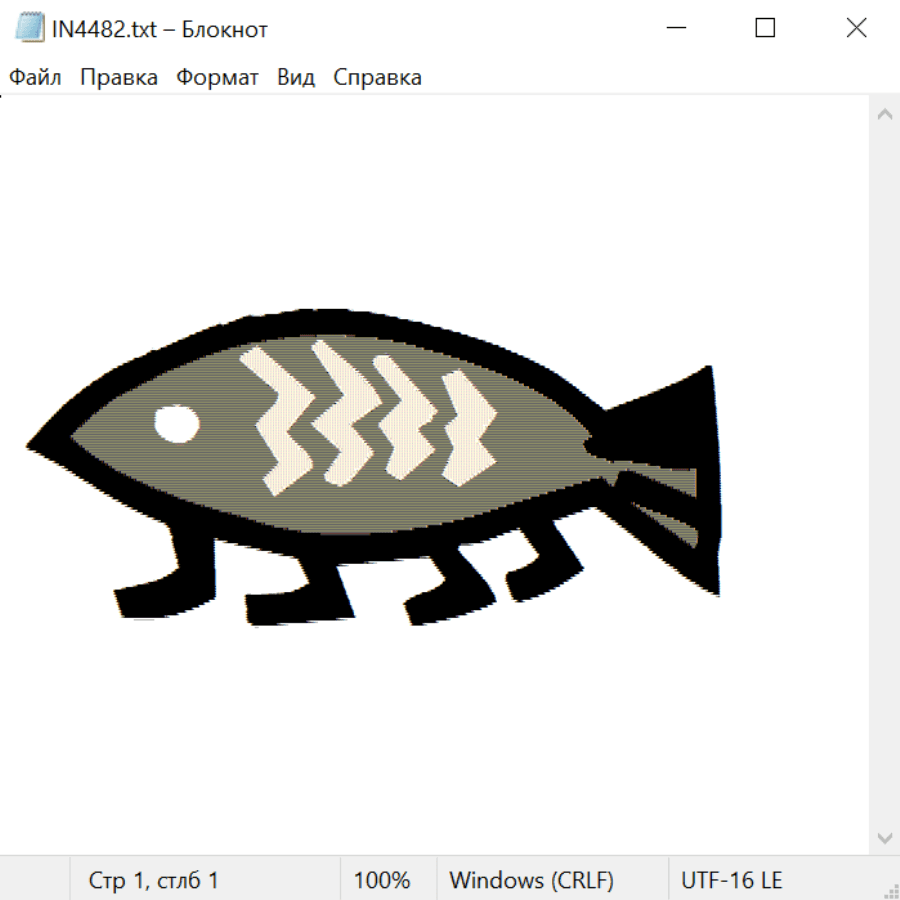Click the Notepad icon in the title bar
This screenshot has width=900, height=900.
(30, 29)
